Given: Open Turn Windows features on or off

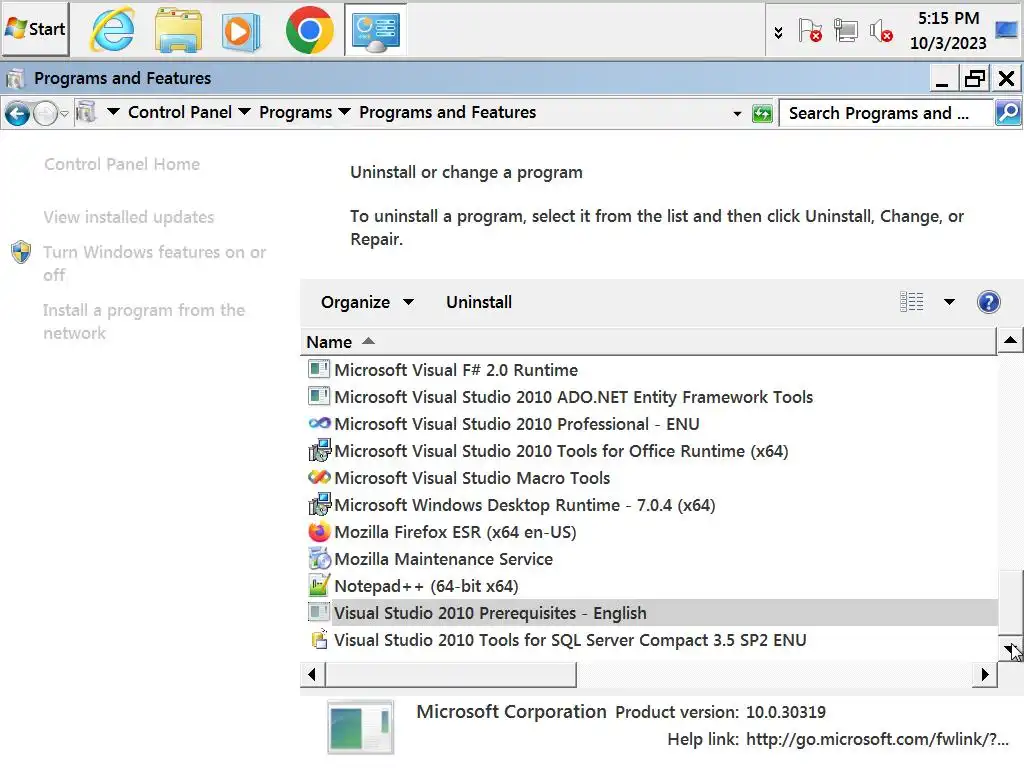Looking at the screenshot, I should tap(154, 263).
